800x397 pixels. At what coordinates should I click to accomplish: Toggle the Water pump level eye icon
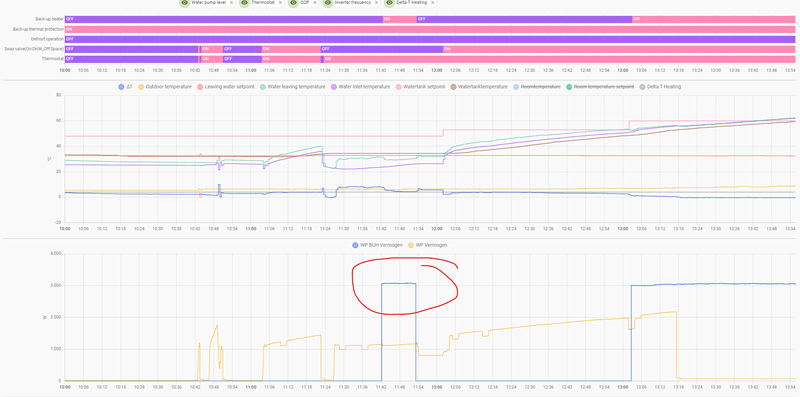pyautogui.click(x=185, y=3)
